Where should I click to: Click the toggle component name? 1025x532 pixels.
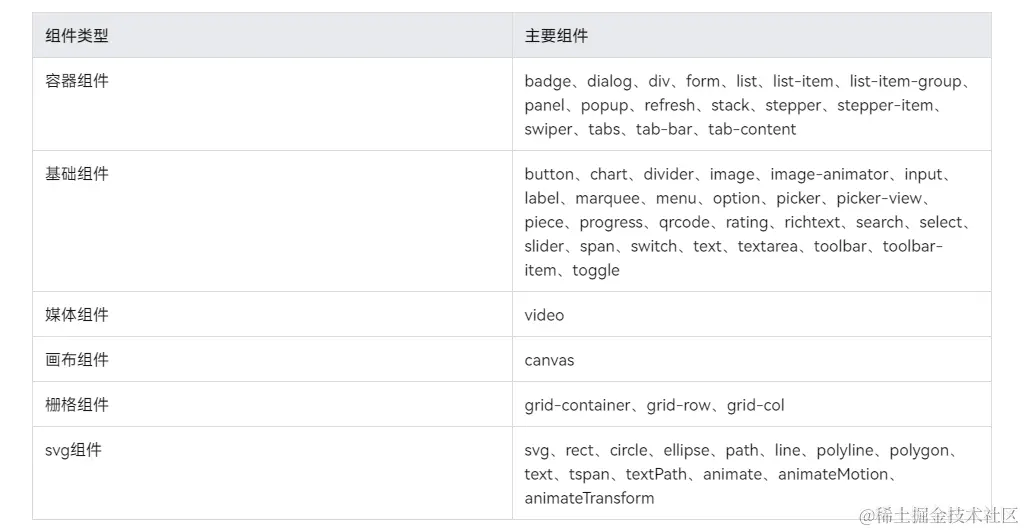point(596,271)
